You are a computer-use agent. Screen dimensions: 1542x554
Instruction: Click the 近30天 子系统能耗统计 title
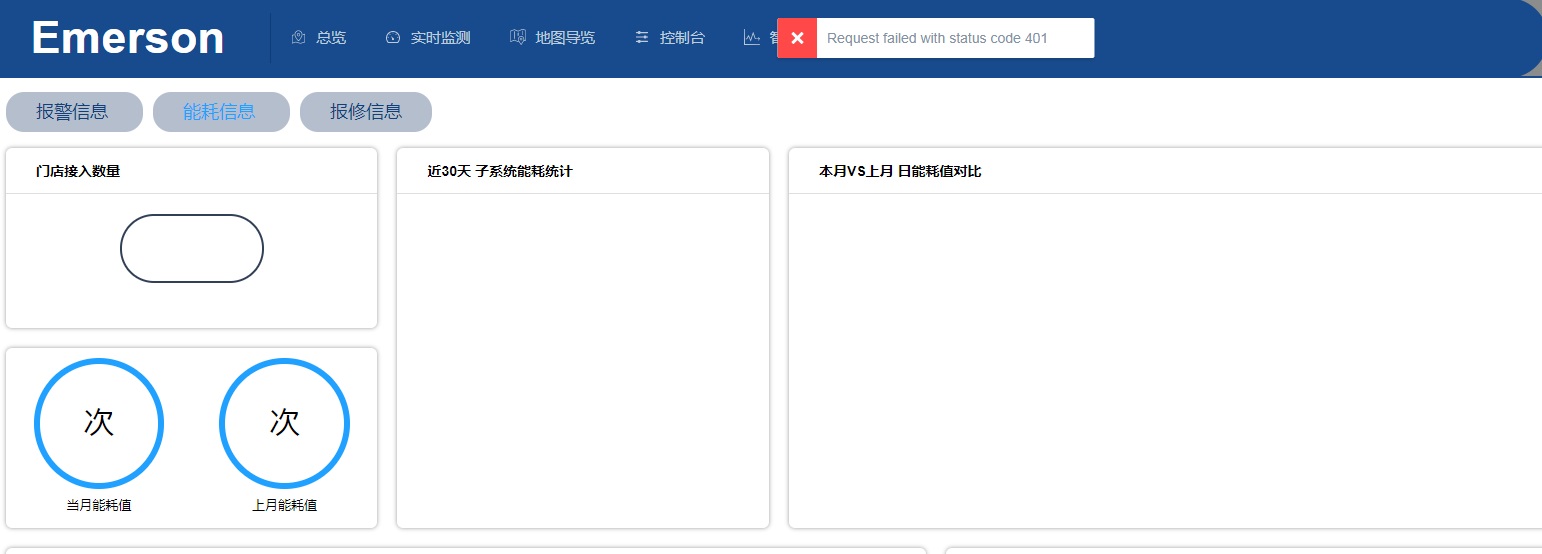tap(500, 171)
